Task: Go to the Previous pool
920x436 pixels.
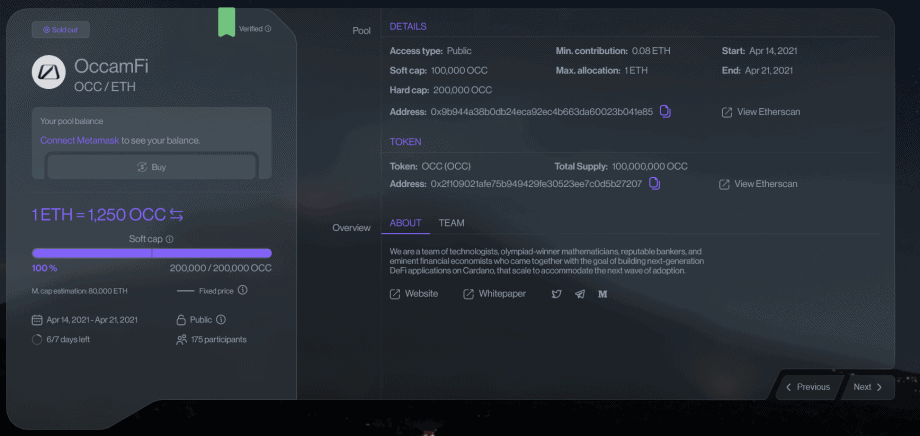Action: [808, 387]
